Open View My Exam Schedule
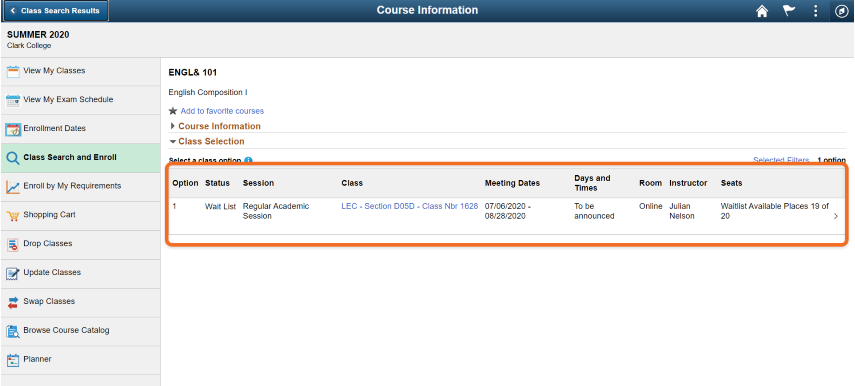Screen dimensions: 855x386 [80, 100]
